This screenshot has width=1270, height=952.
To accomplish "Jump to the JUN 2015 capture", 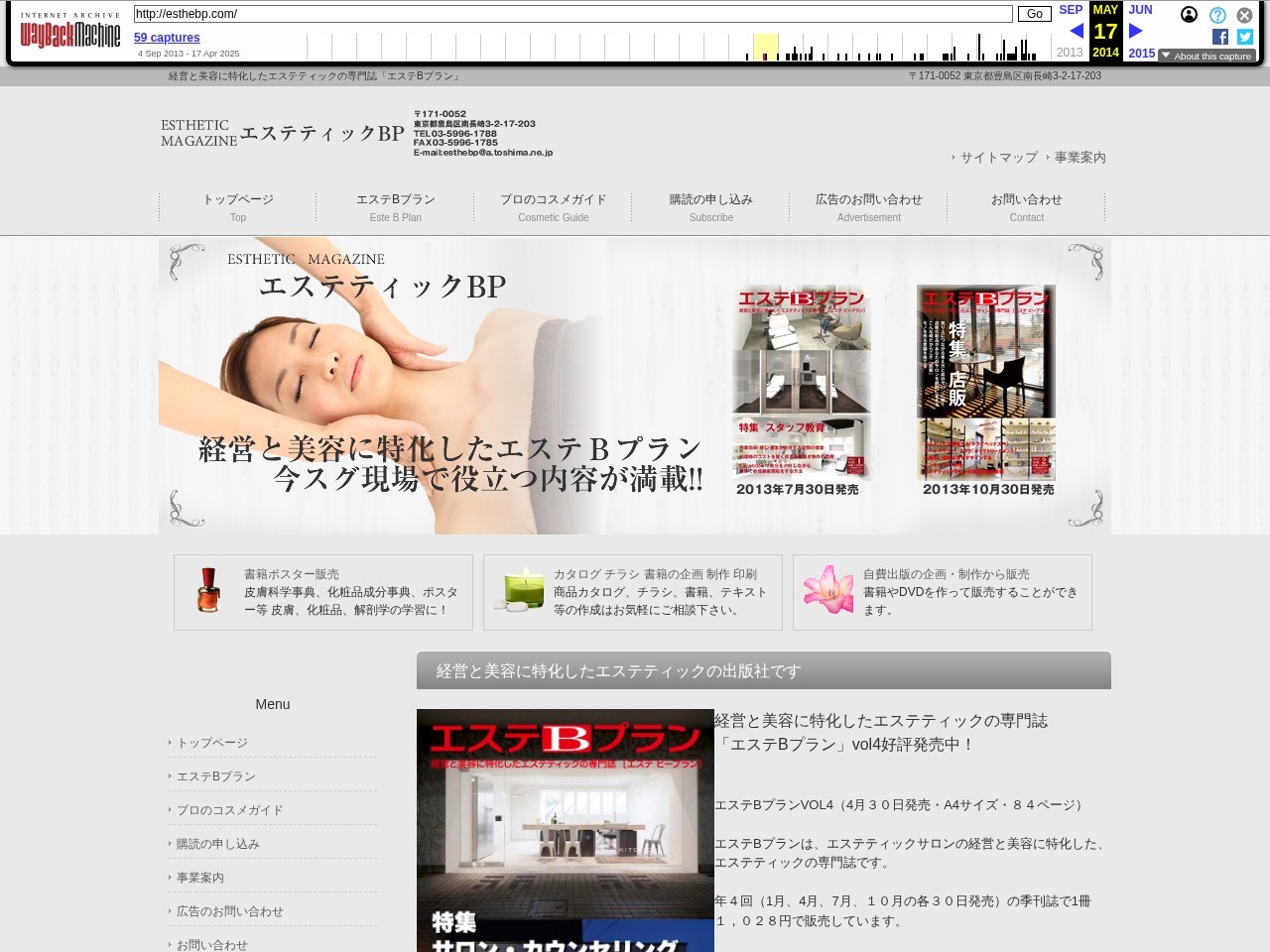I will tap(1140, 10).
